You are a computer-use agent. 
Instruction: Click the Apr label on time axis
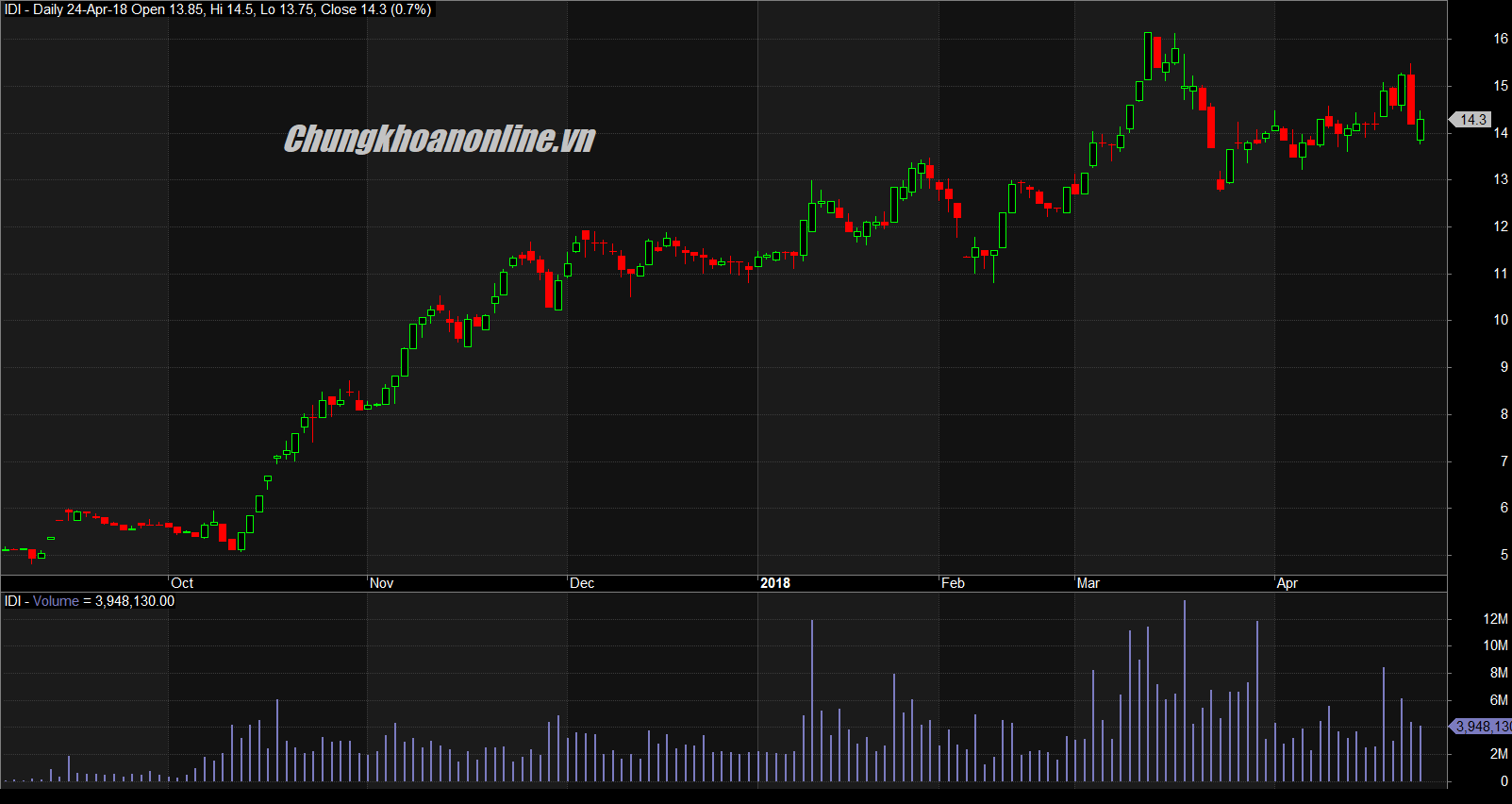coord(1287,583)
